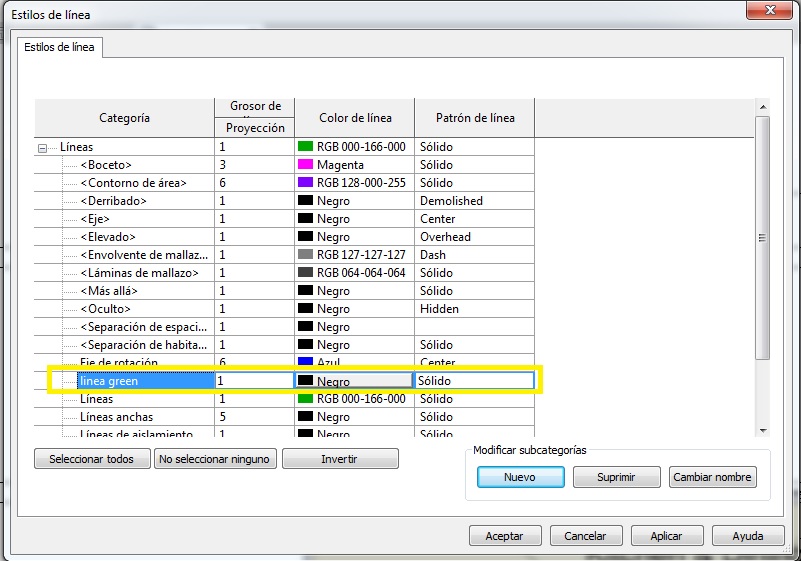The image size is (801, 561).
Task: Click the Magenta color swatch for Boceto
Action: pos(306,165)
